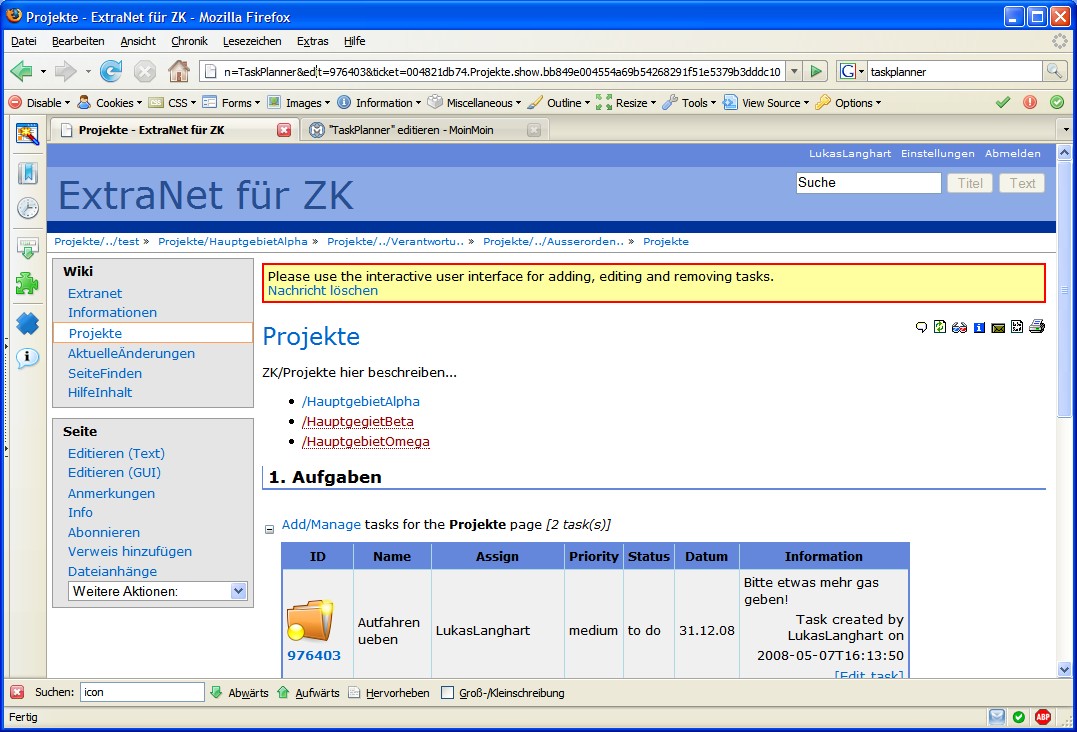Image resolution: width=1077 pixels, height=732 pixels.
Task: Open the Weitere Aktionen dropdown
Action: 158,591
